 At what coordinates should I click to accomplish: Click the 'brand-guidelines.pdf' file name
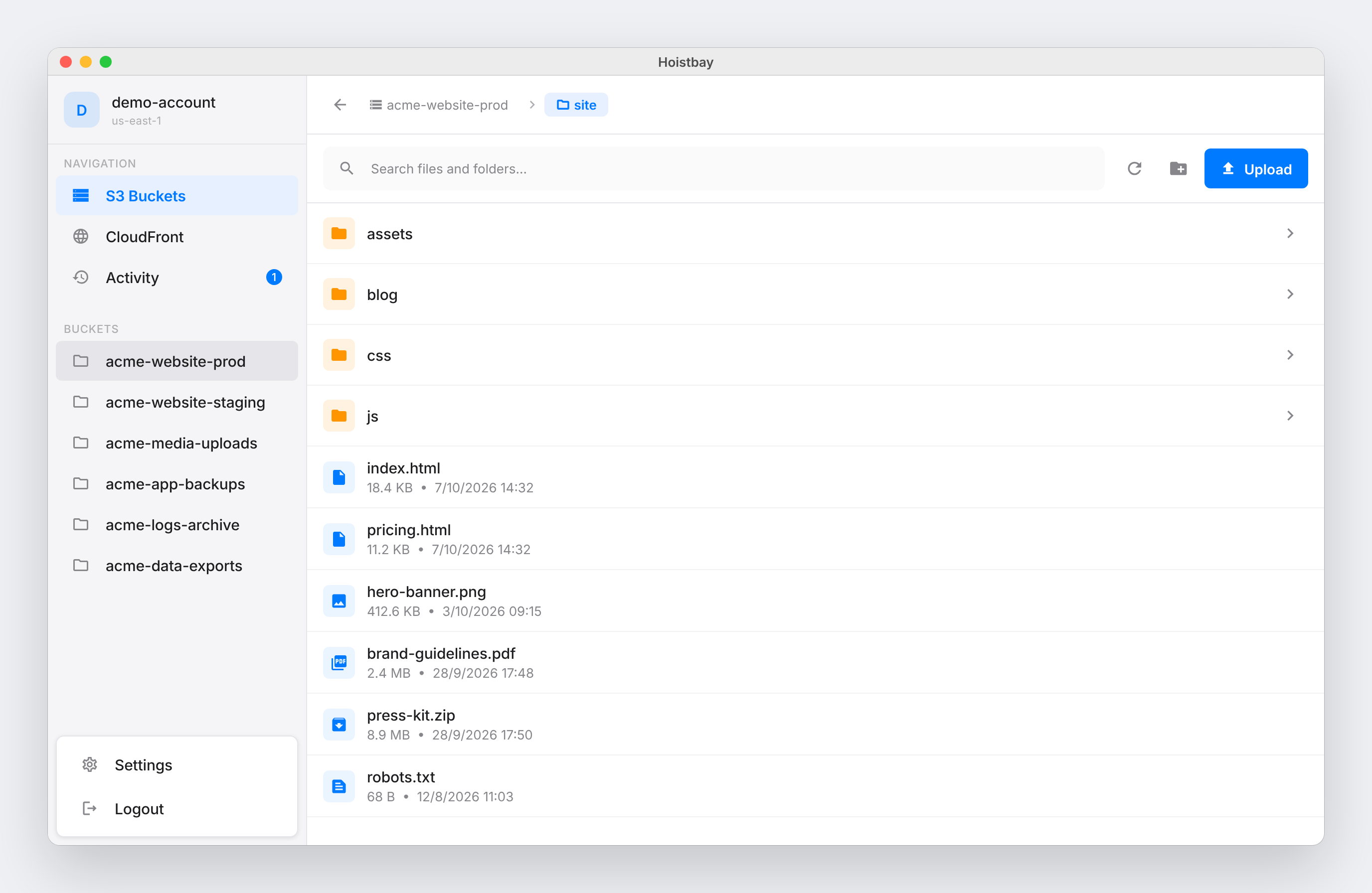pyautogui.click(x=441, y=654)
